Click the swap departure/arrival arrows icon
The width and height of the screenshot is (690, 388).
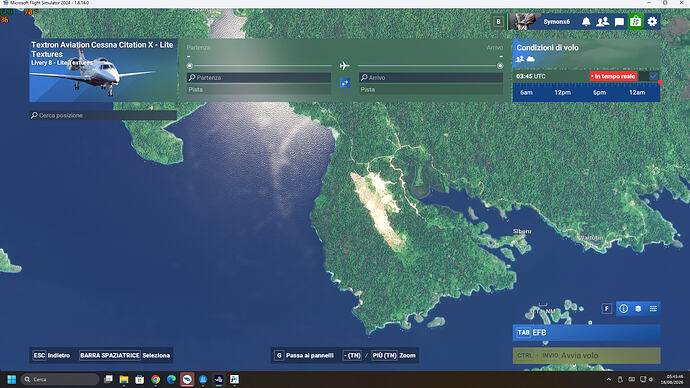[345, 83]
